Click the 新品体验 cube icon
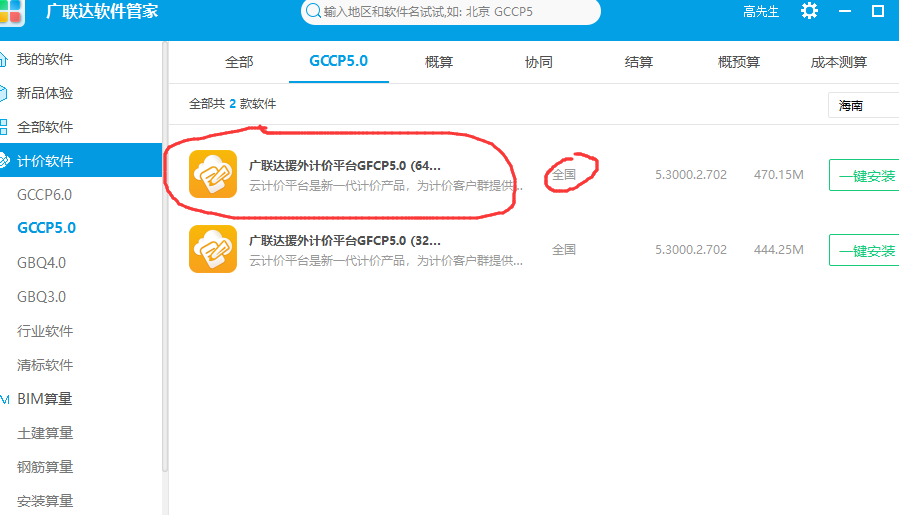The image size is (899, 515). pyautogui.click(x=3, y=93)
